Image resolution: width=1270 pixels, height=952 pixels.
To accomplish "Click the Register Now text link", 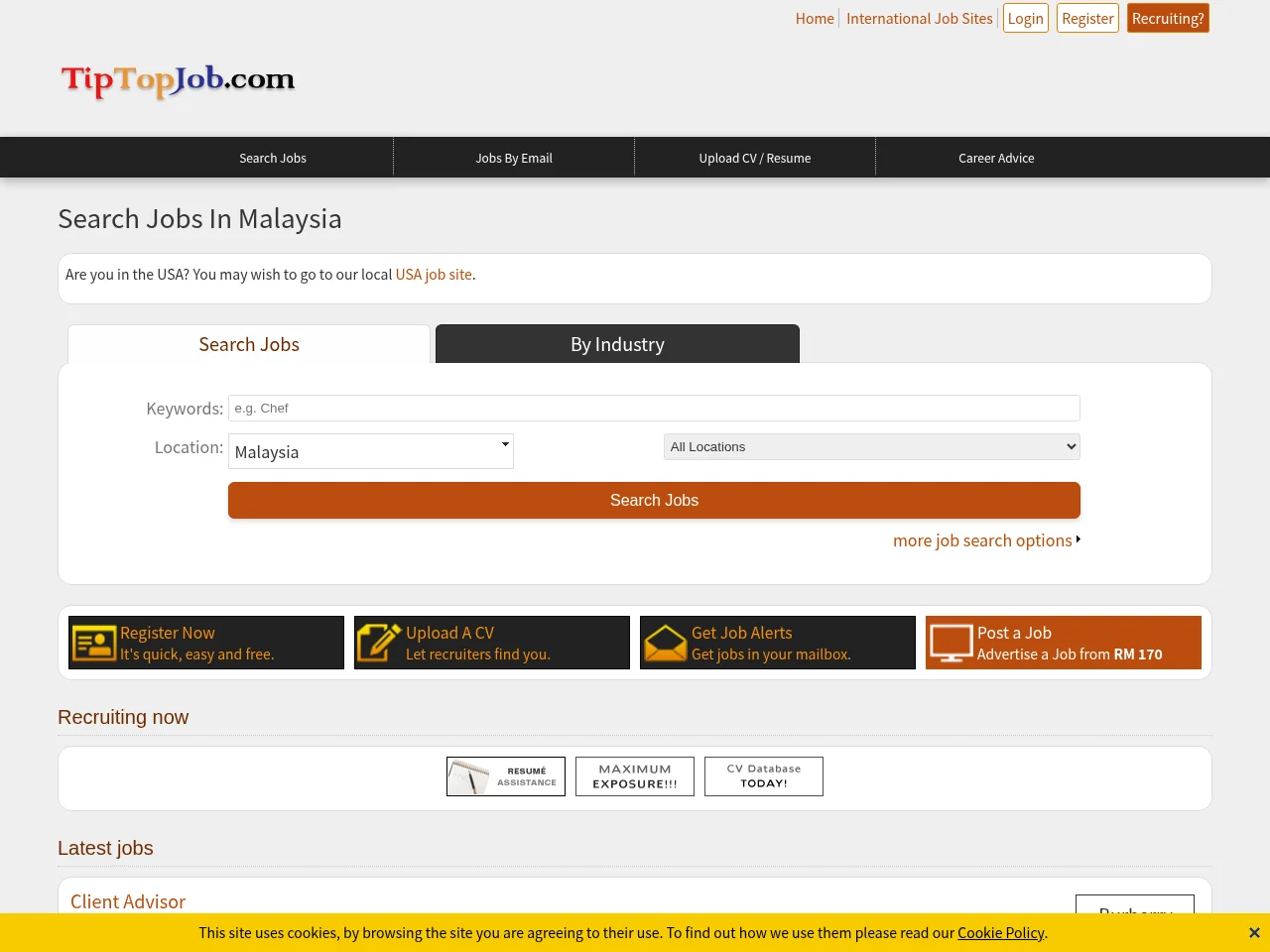I will (168, 633).
